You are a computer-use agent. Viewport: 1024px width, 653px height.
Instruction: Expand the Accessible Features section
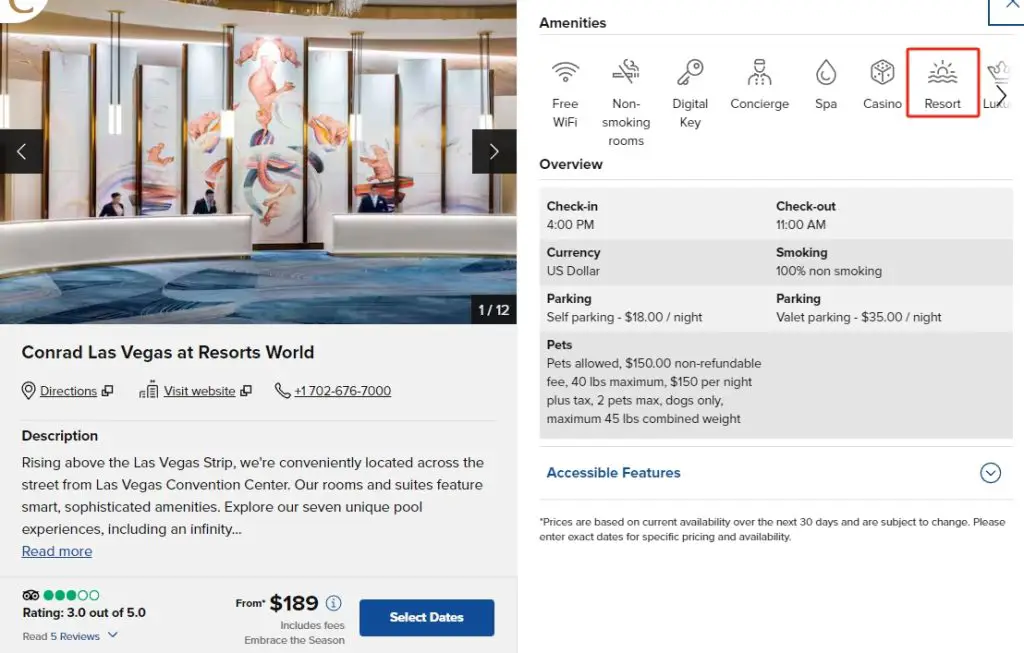(x=990, y=473)
